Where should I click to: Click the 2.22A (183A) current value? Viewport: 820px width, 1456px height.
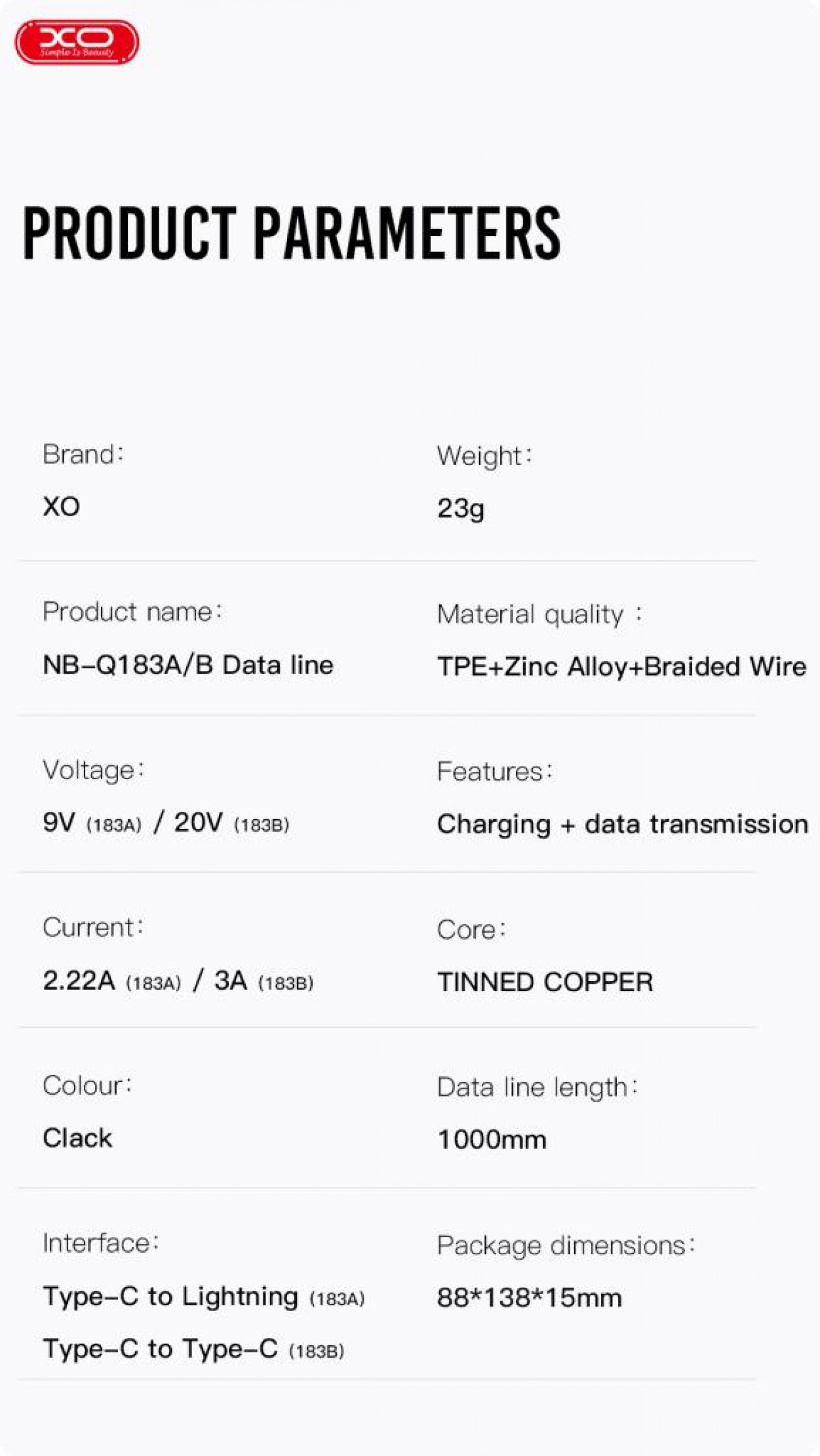pyautogui.click(x=111, y=981)
